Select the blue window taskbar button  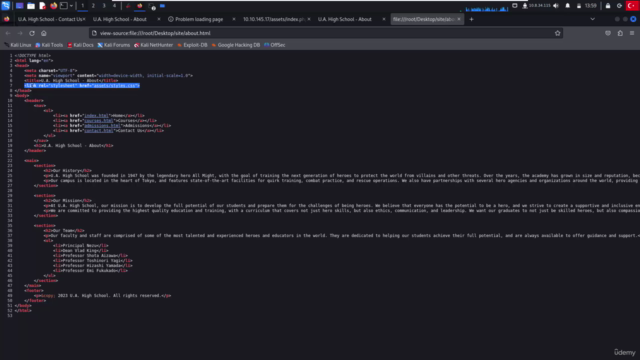162,6
